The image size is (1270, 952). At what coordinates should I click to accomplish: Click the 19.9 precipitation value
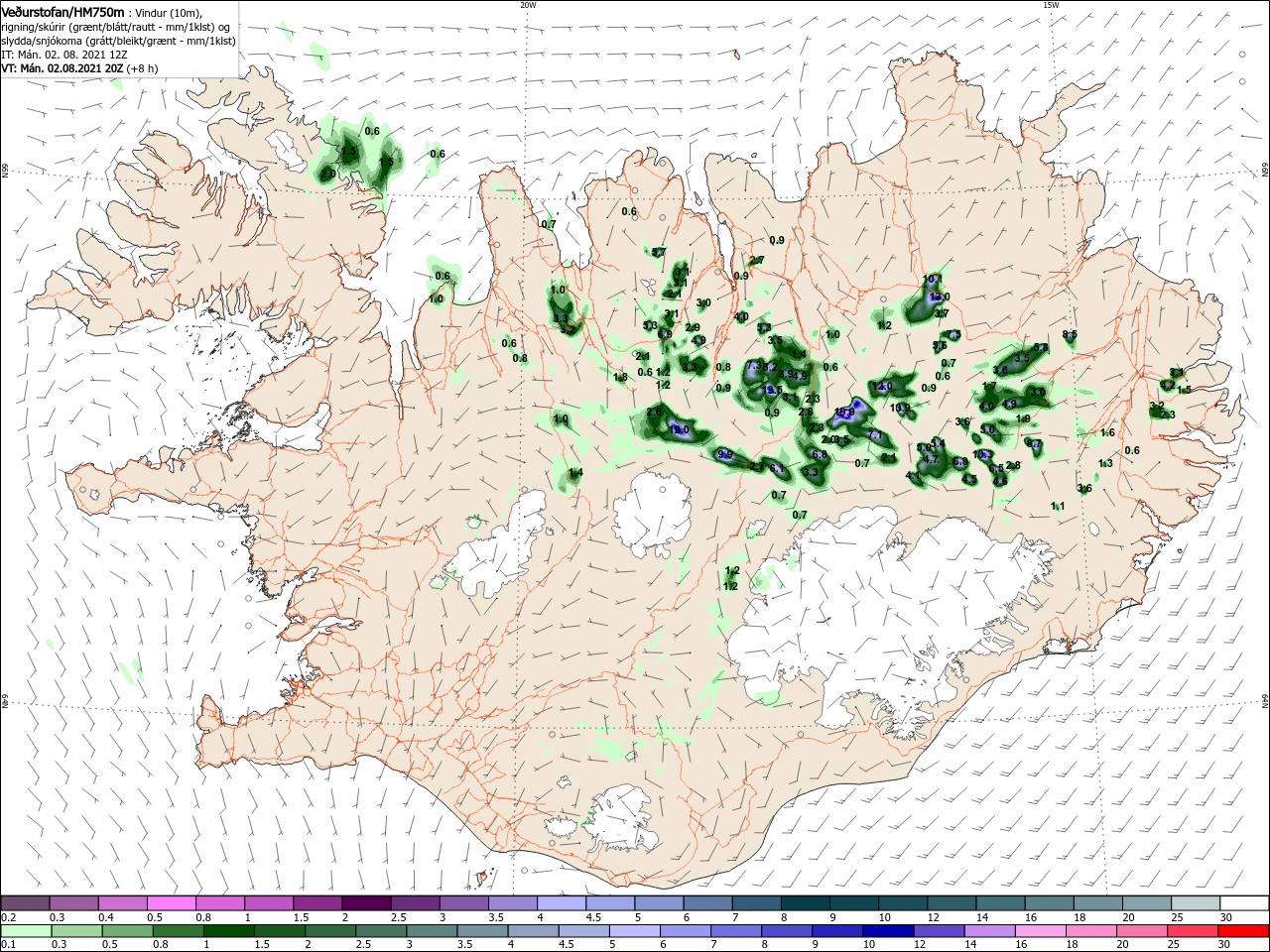point(845,412)
